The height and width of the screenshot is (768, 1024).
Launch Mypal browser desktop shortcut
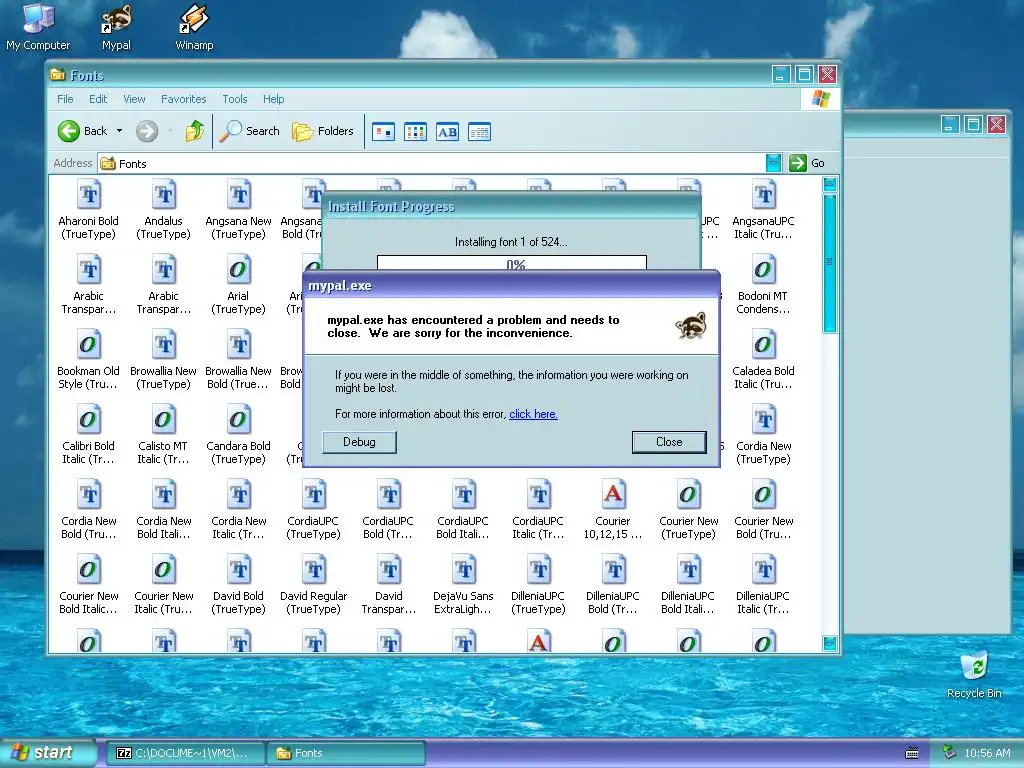(116, 27)
